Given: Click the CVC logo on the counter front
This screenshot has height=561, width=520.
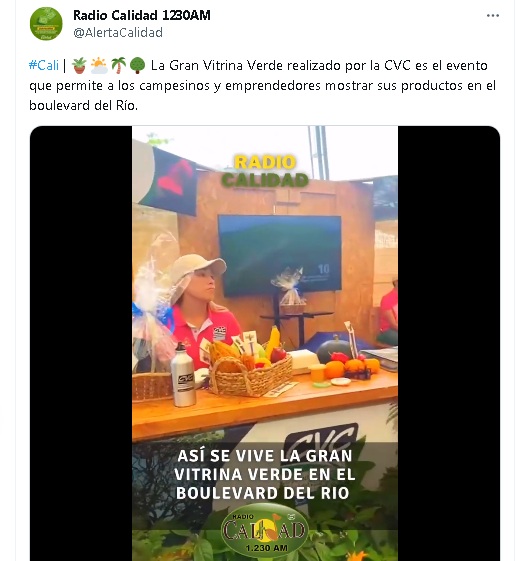Looking at the screenshot, I should tap(321, 437).
